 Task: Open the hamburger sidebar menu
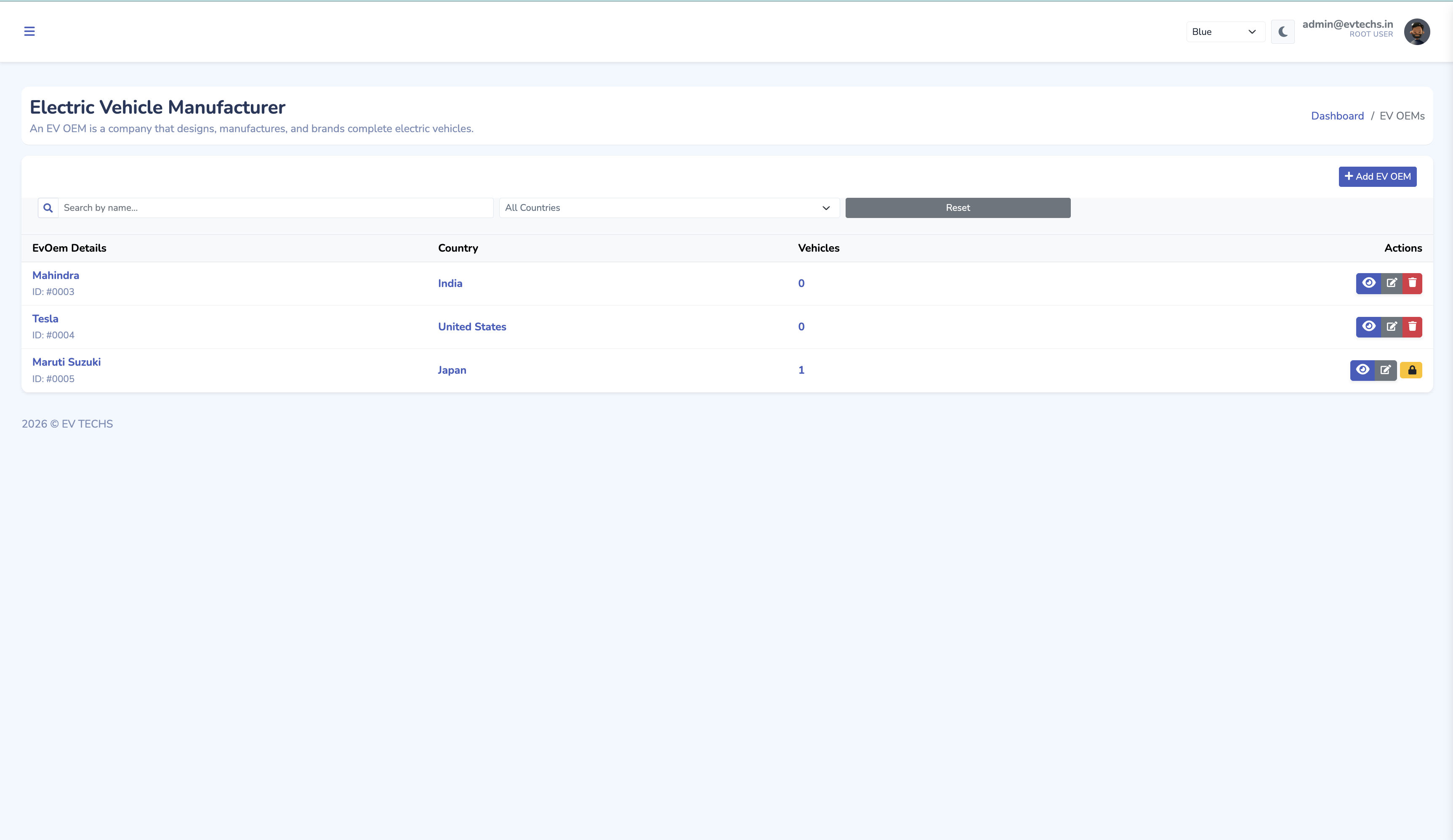coord(29,31)
